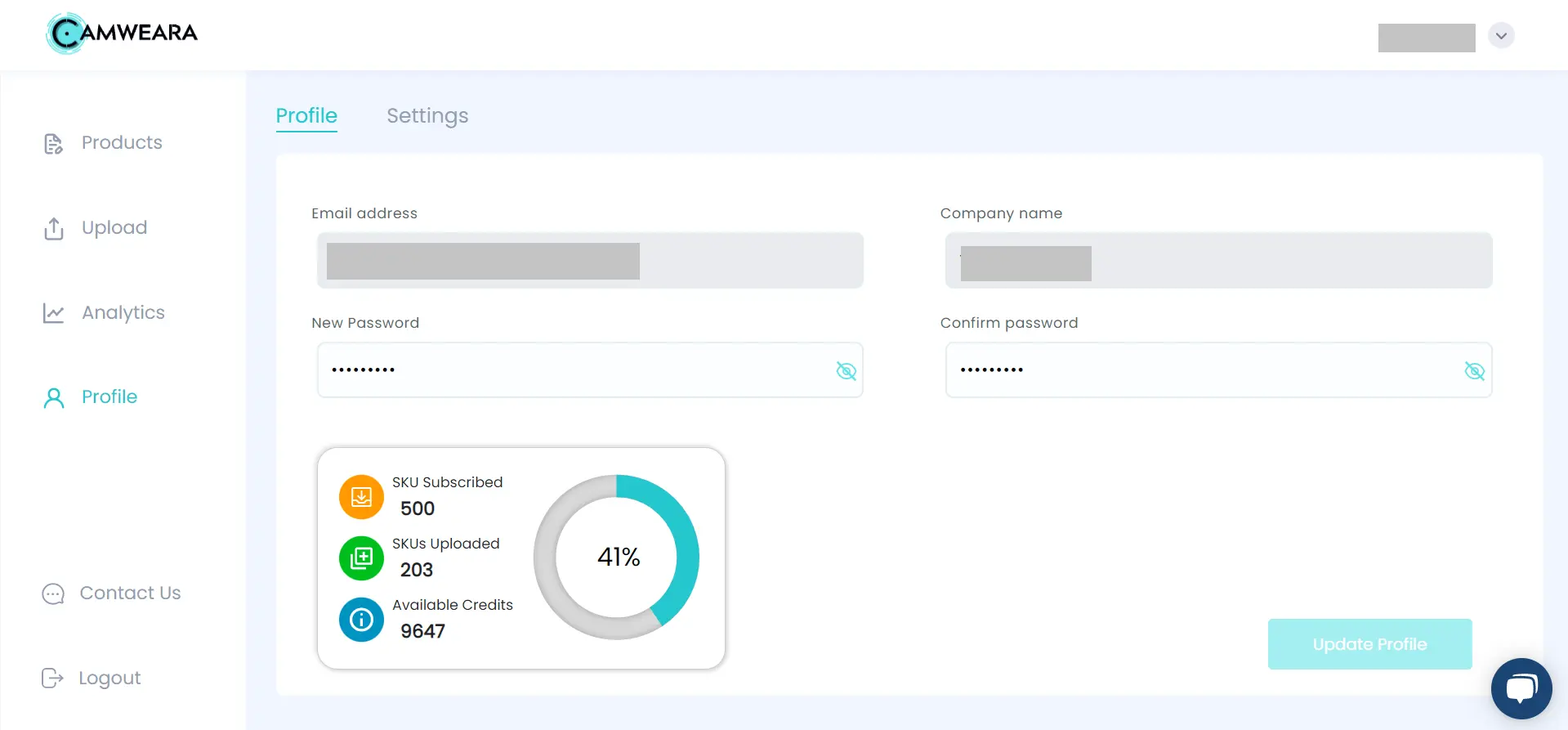Open the live chat bubble widget

[x=1521, y=688]
